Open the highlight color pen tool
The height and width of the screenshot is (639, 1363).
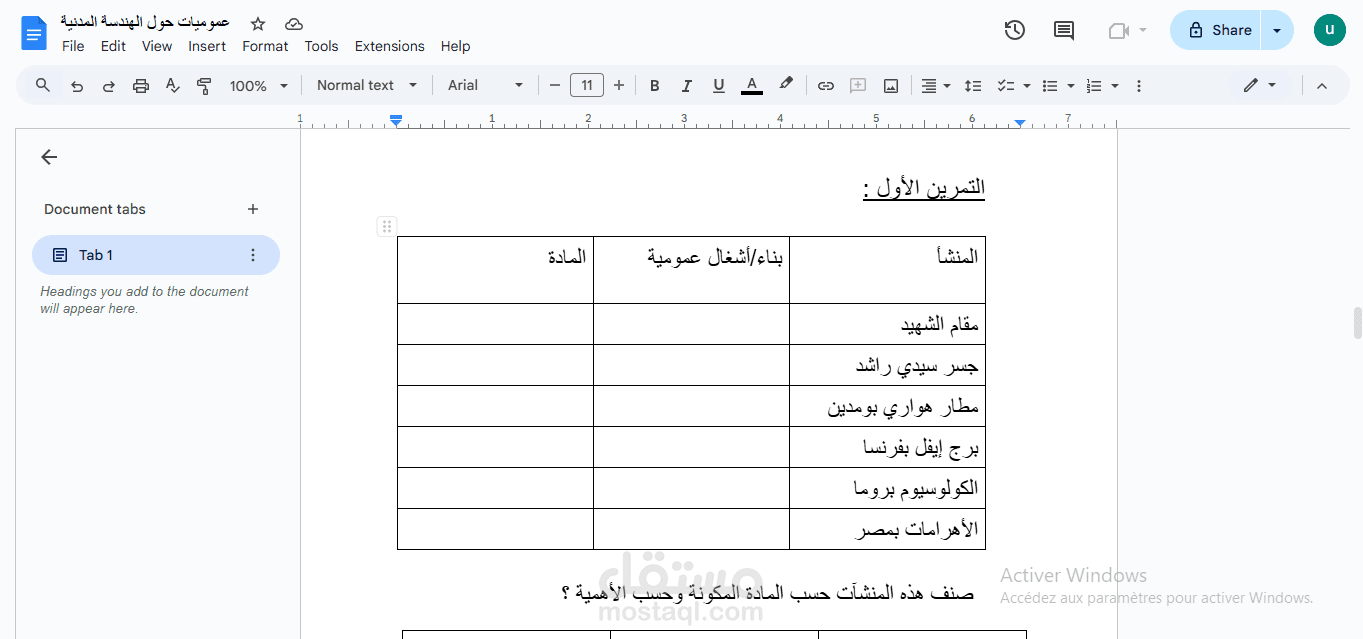786,85
